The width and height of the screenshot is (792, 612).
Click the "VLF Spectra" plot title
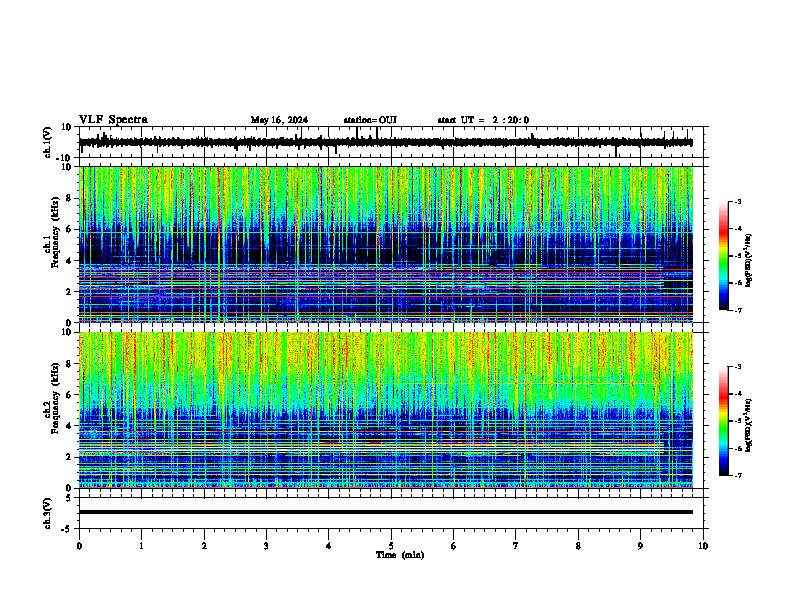click(x=113, y=120)
